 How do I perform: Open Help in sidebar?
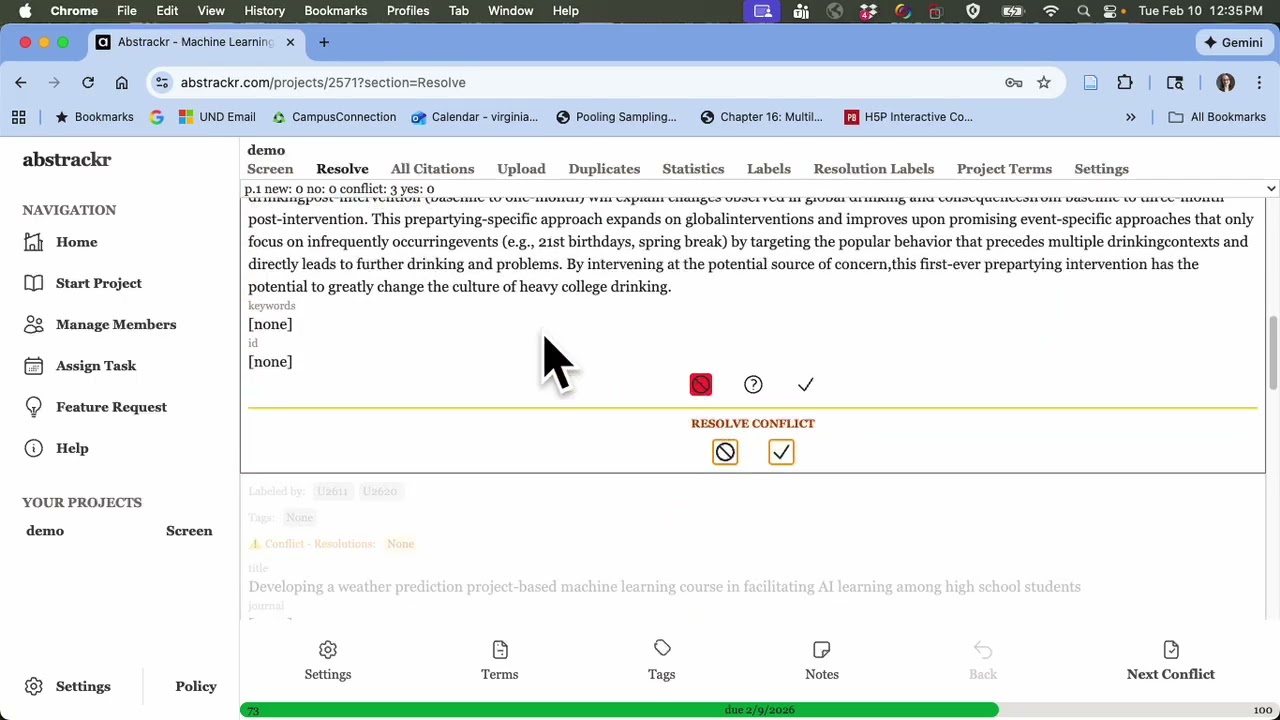72,448
